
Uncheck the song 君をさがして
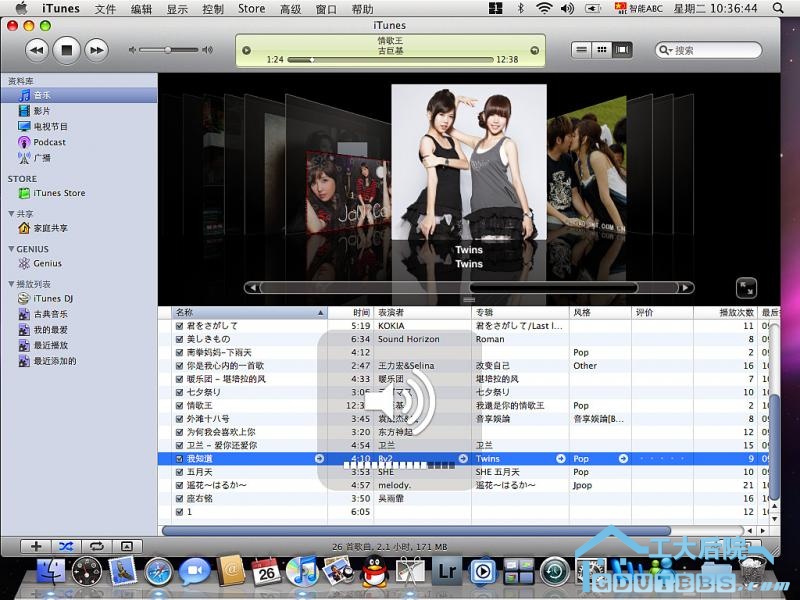(x=179, y=326)
